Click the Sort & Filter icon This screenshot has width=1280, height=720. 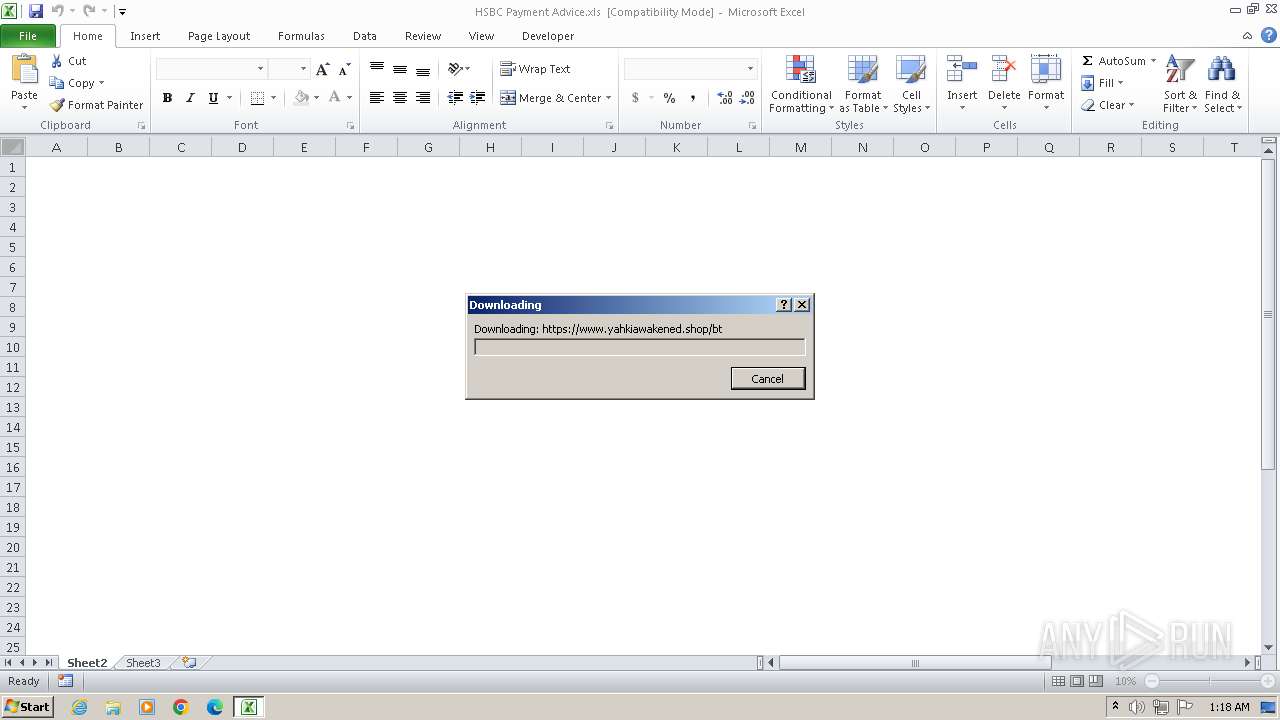click(1180, 70)
